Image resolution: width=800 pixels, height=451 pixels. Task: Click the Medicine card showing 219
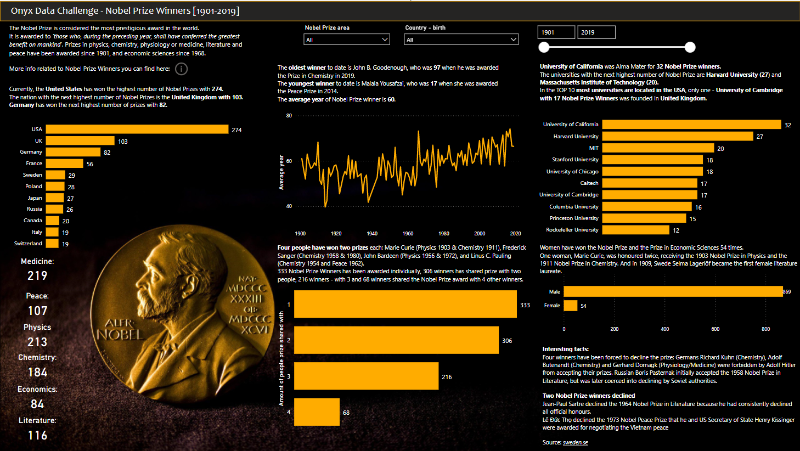(x=37, y=270)
